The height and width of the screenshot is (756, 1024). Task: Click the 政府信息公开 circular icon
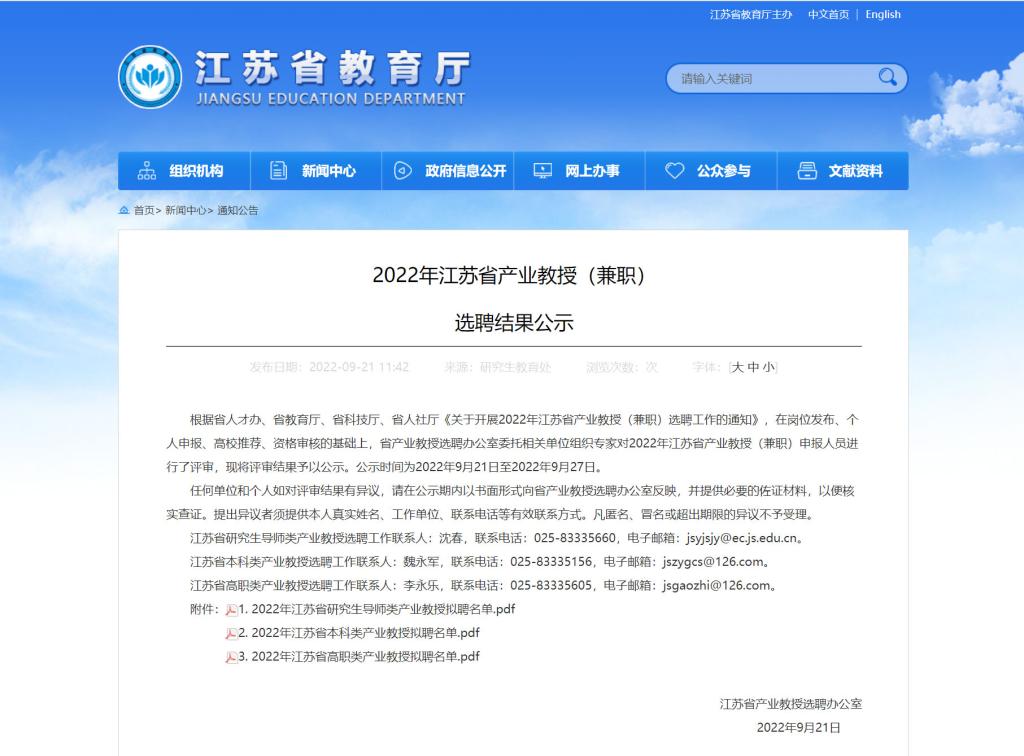coord(403,171)
